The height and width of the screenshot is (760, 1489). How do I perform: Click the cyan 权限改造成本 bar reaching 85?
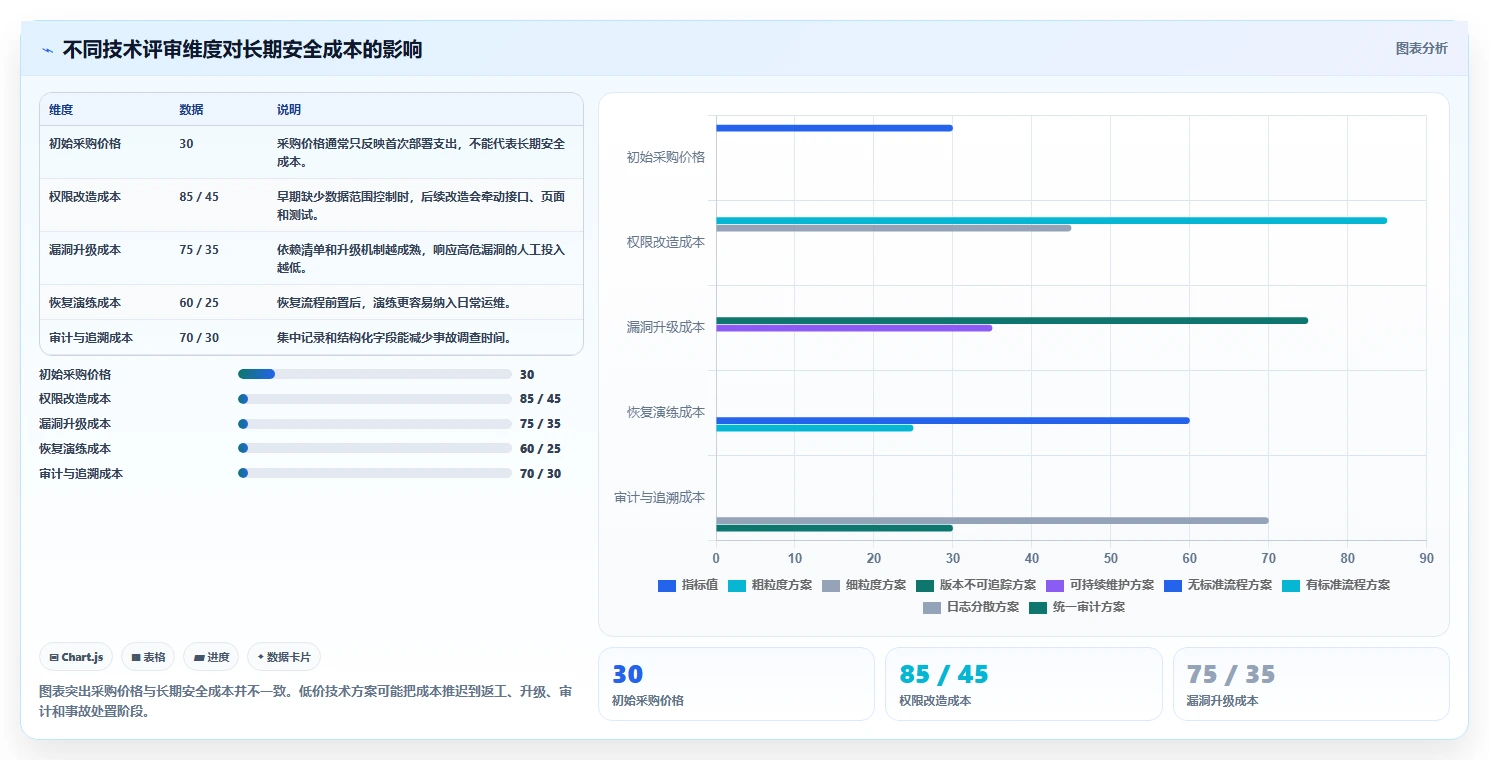(x=1051, y=220)
